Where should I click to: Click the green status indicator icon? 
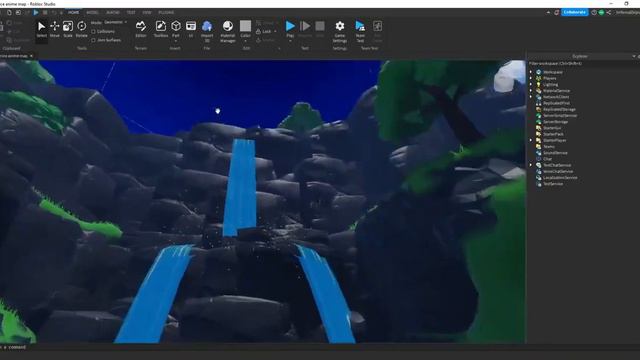(601, 12)
